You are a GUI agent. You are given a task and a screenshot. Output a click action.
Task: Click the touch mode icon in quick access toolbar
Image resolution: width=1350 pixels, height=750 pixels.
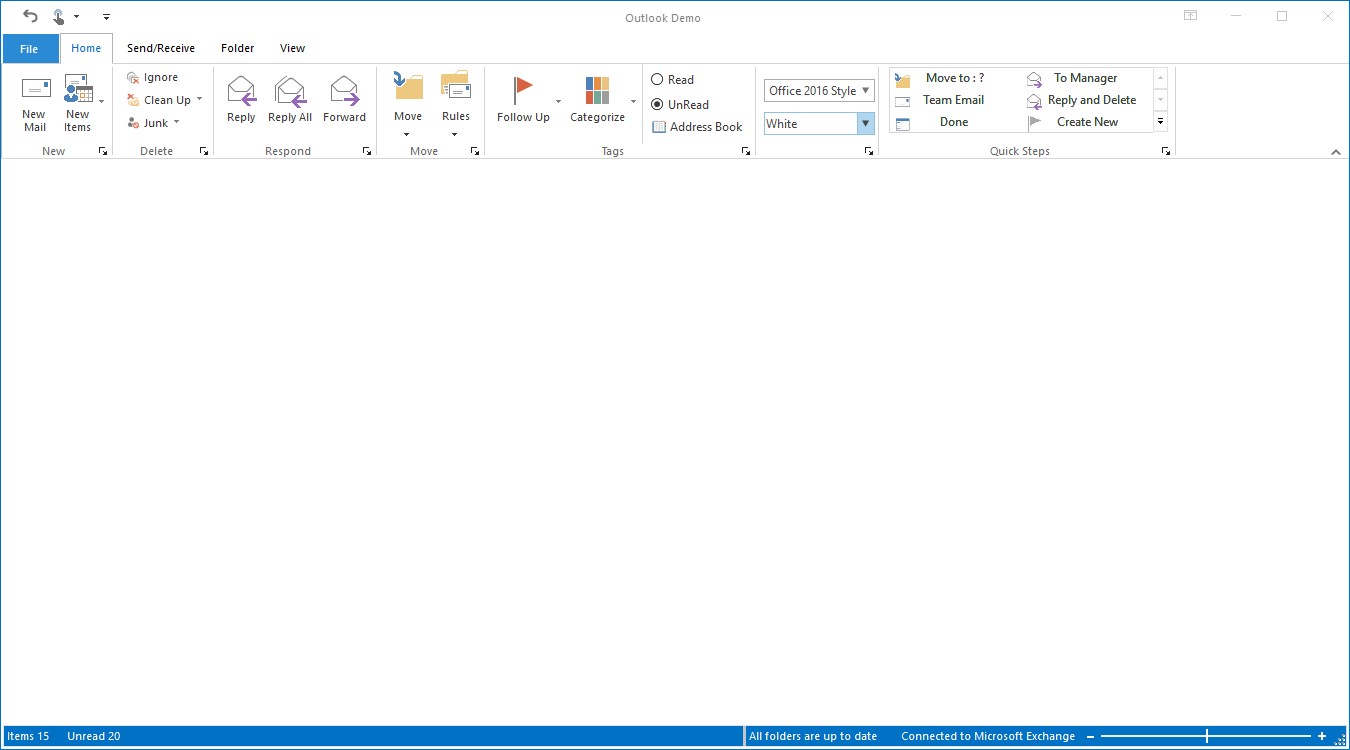(59, 16)
